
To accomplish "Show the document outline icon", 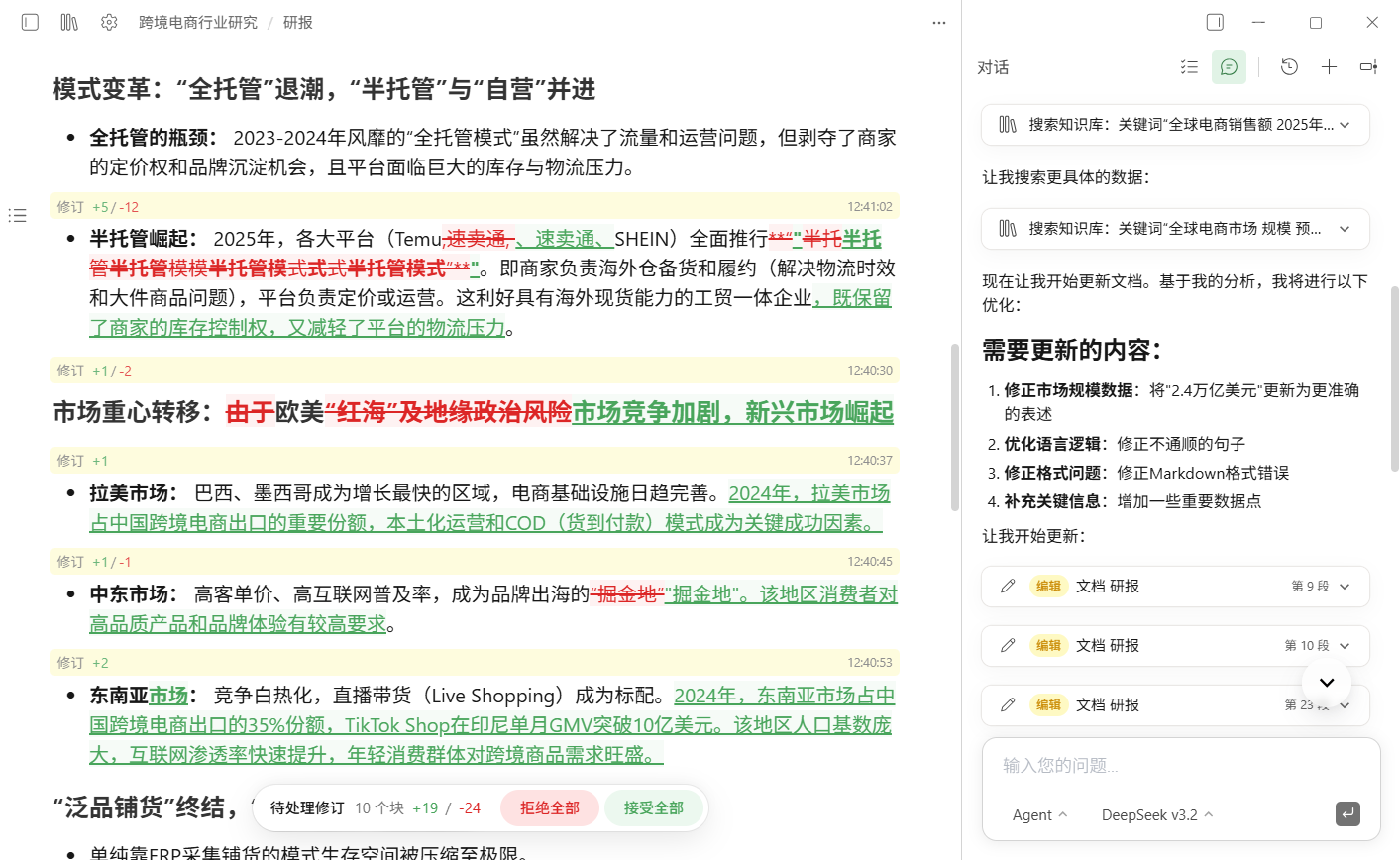I will click(18, 215).
